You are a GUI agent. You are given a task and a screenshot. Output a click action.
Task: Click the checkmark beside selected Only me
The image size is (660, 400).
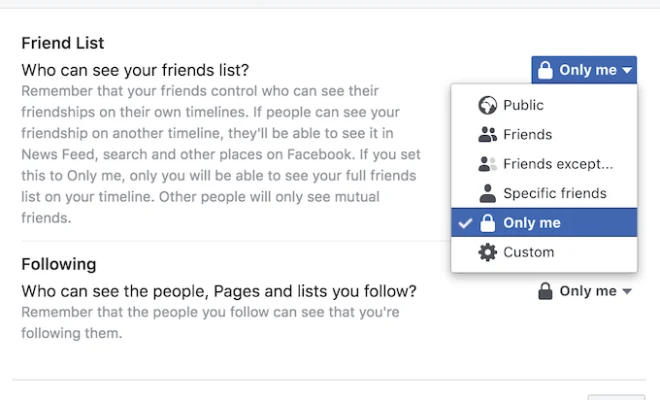point(465,223)
